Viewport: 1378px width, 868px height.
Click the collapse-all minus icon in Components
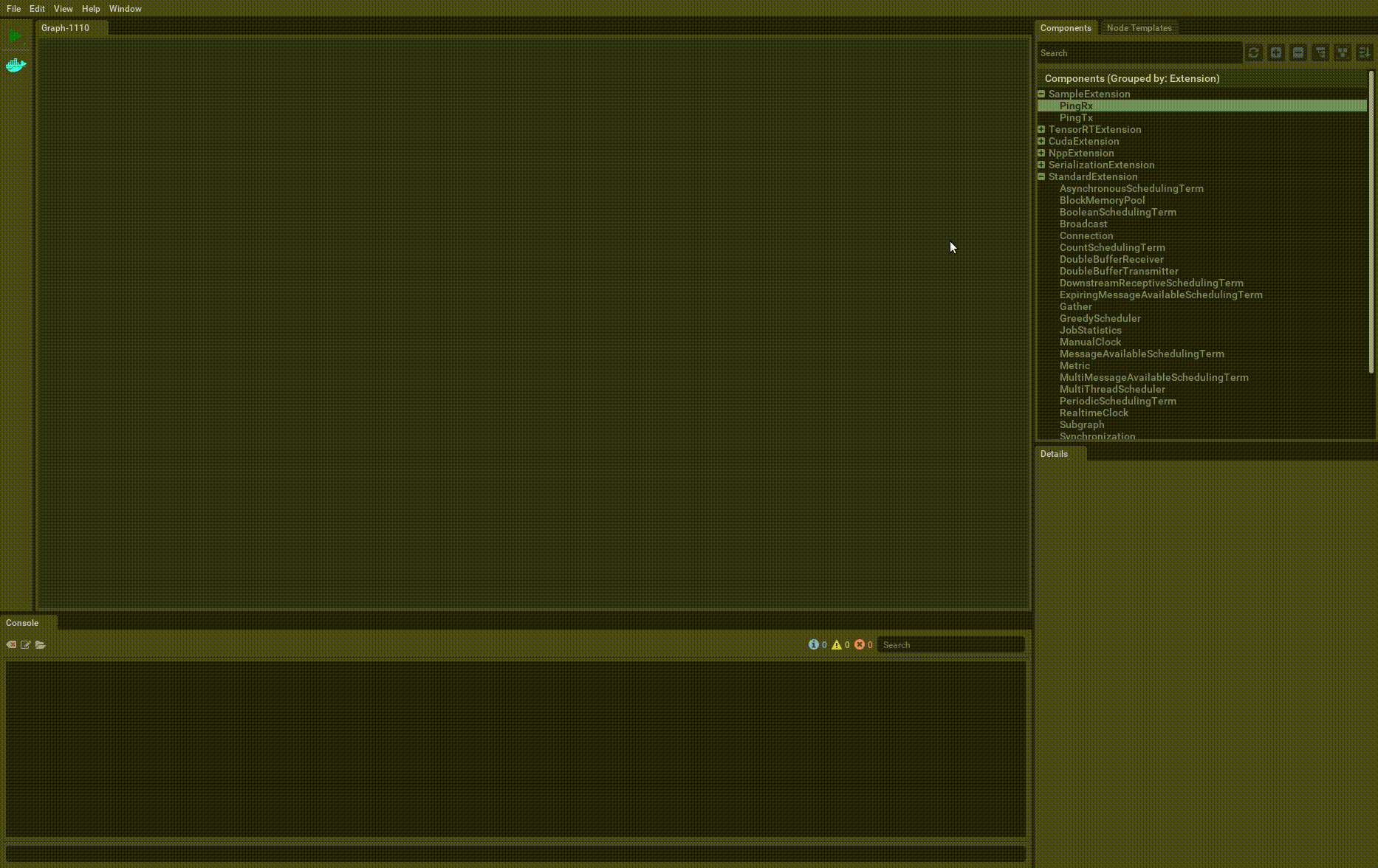click(x=1298, y=53)
